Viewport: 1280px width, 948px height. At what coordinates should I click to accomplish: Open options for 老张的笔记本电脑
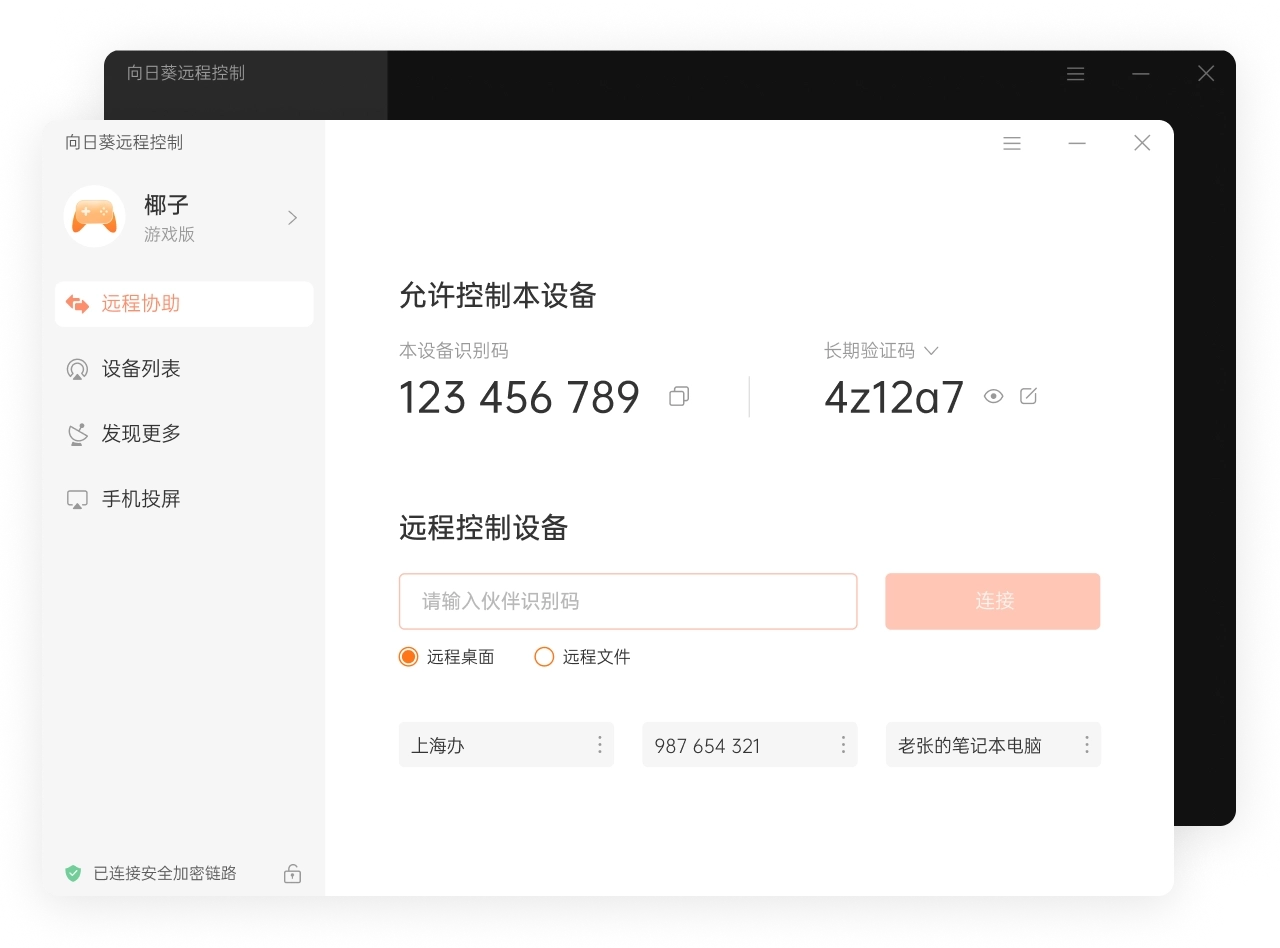tap(1086, 745)
